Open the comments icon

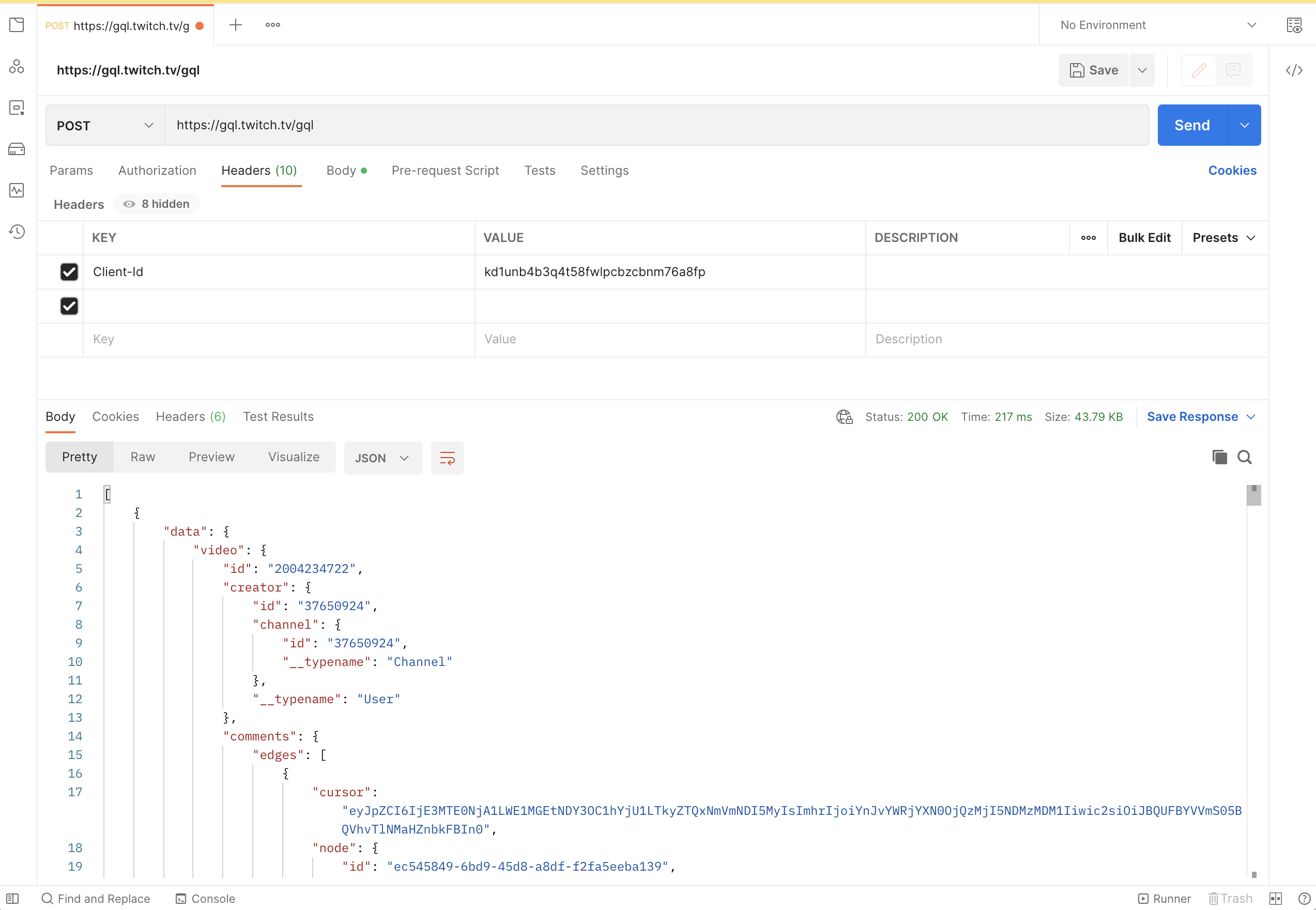(1233, 70)
